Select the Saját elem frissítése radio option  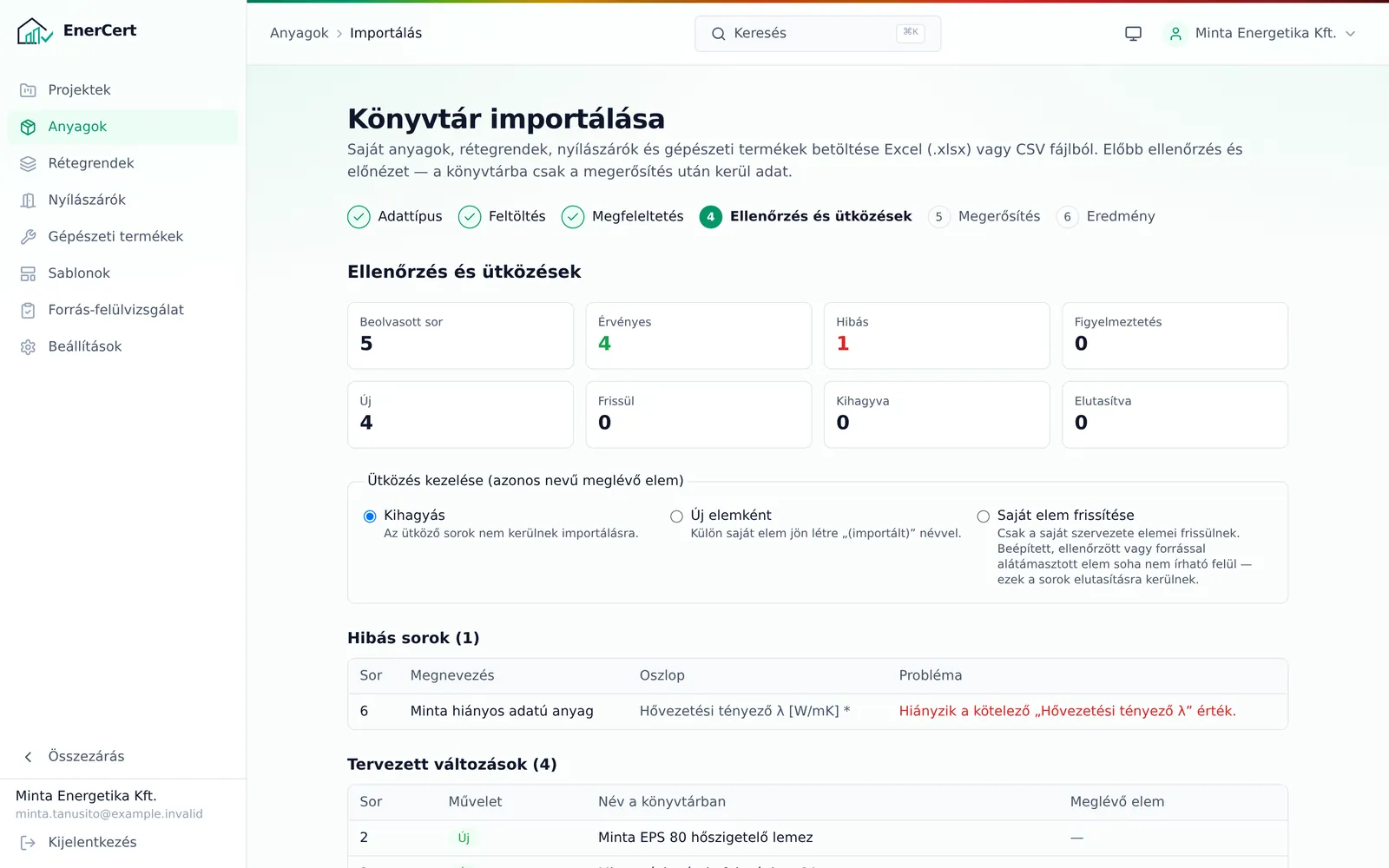pos(983,516)
